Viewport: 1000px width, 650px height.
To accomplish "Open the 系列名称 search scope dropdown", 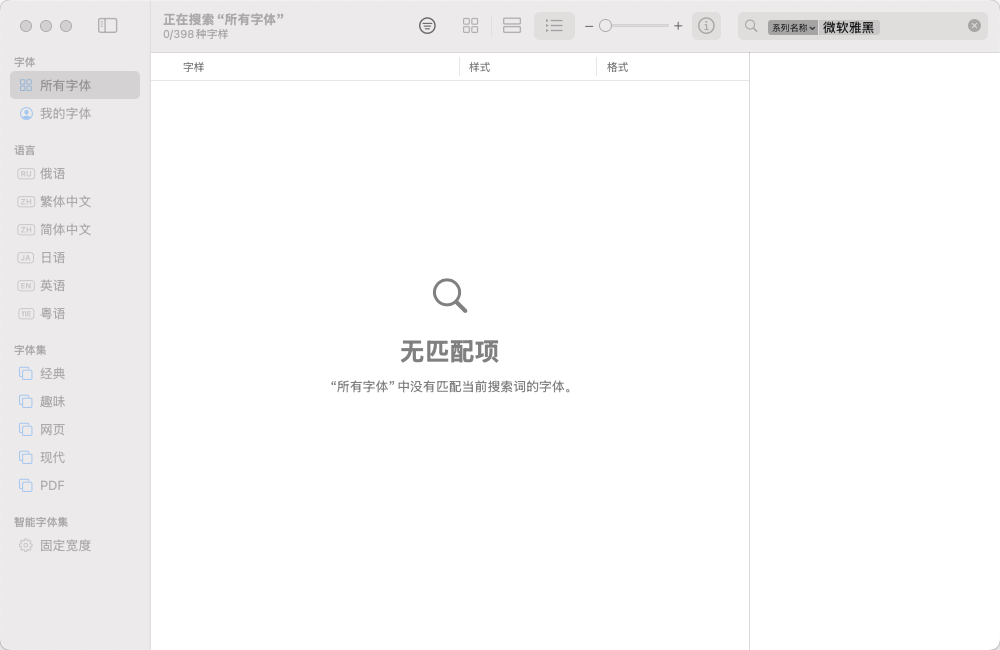I will [793, 27].
